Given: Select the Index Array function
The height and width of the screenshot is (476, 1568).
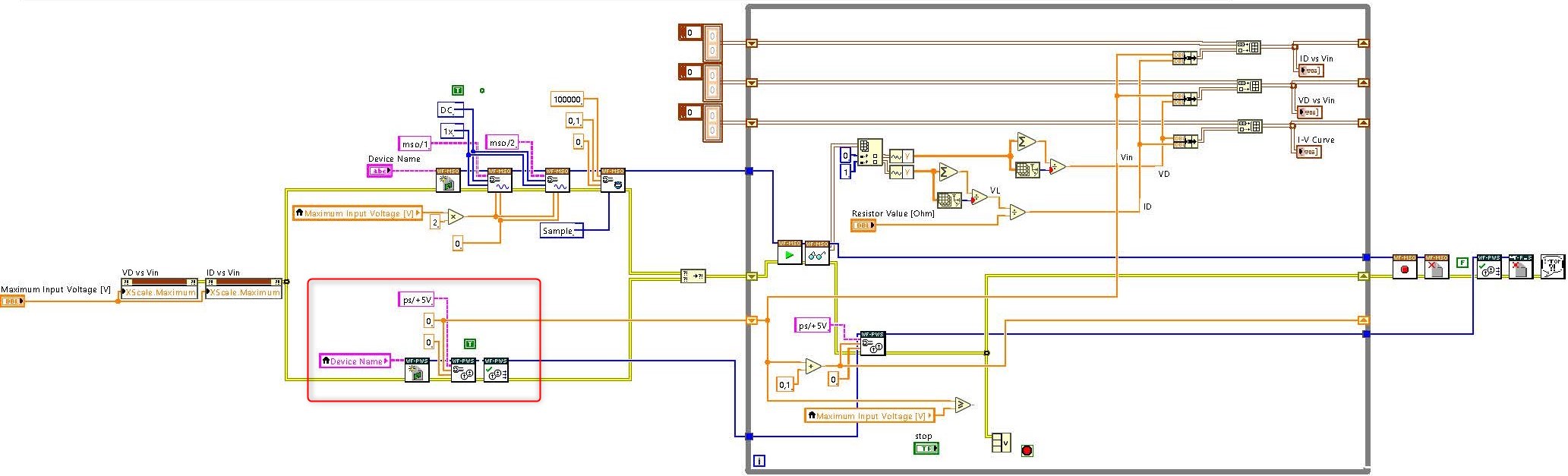Looking at the screenshot, I should 869,152.
